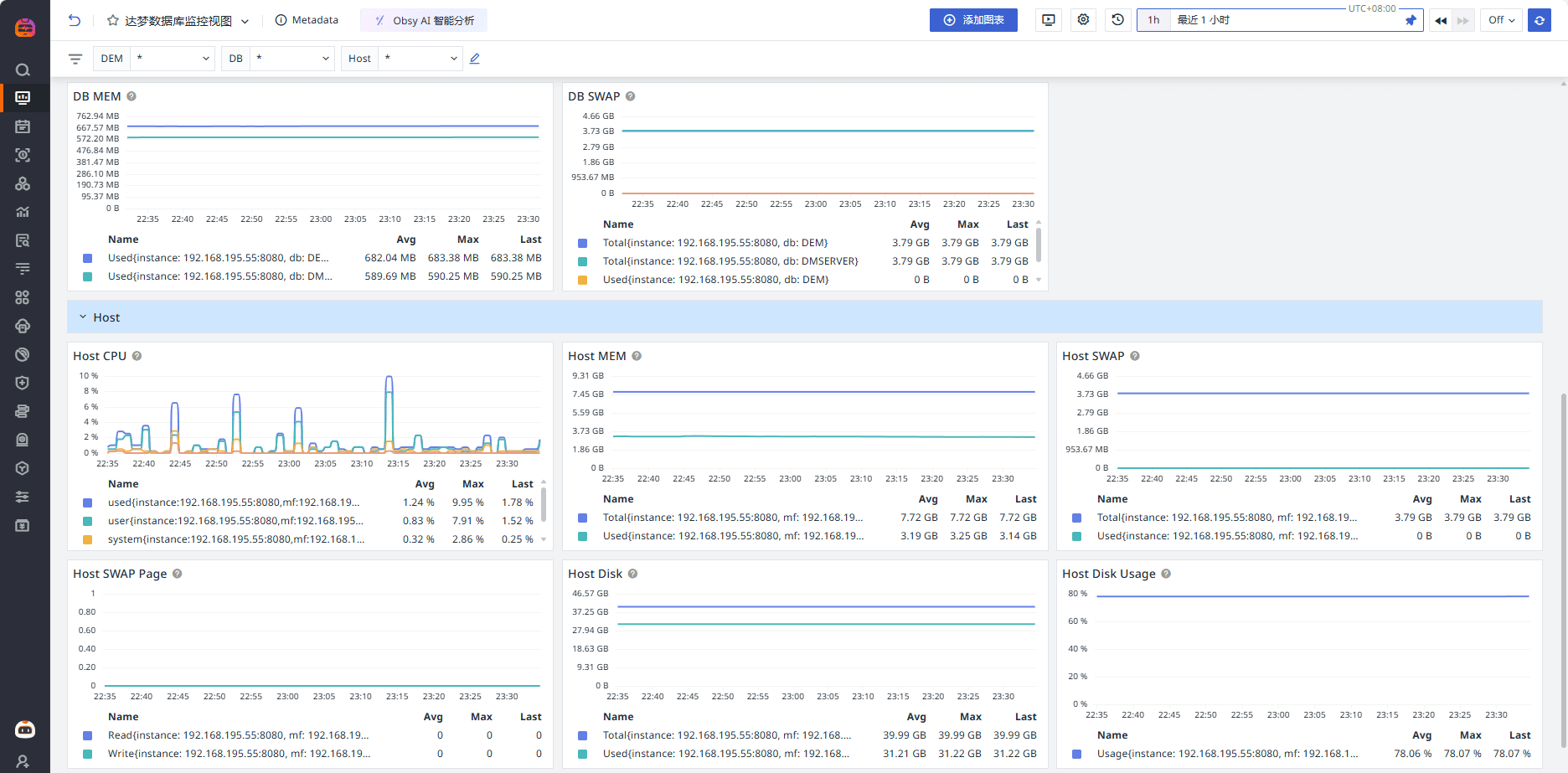Show help for DB MEM panel
This screenshot has width=1568, height=773.
[132, 96]
